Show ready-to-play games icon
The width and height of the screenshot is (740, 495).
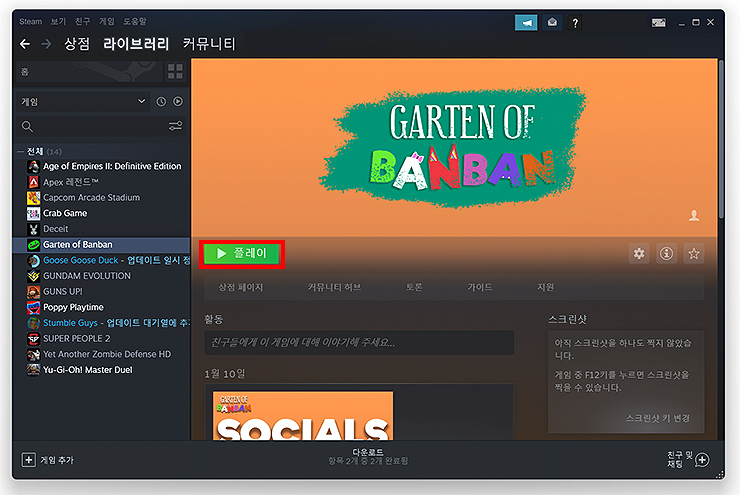tap(178, 101)
